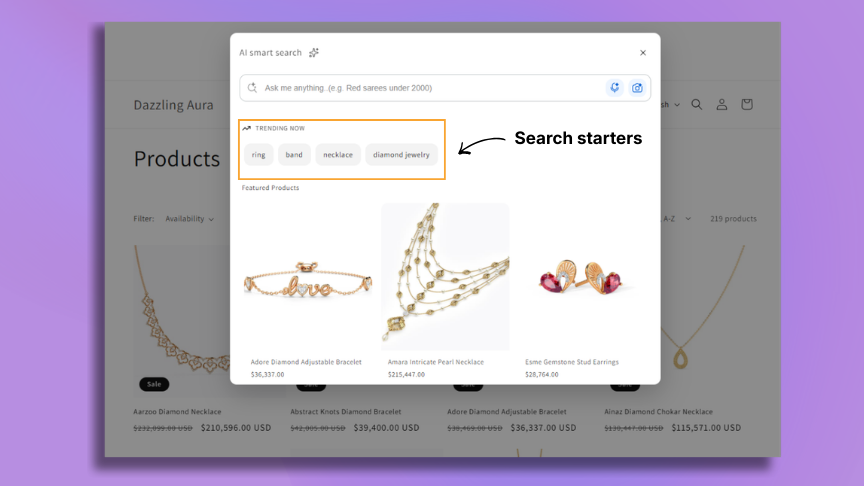Open the account profile icon
This screenshot has width=864, height=486.
click(721, 104)
